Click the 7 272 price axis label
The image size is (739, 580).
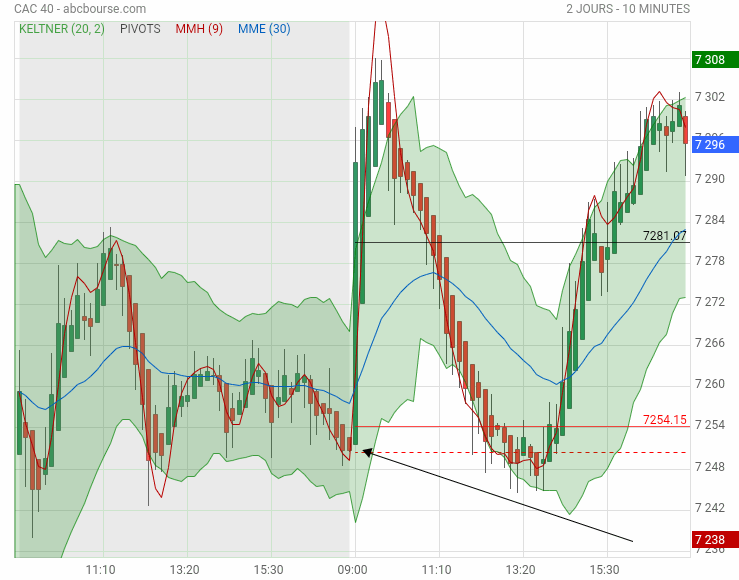click(710, 302)
